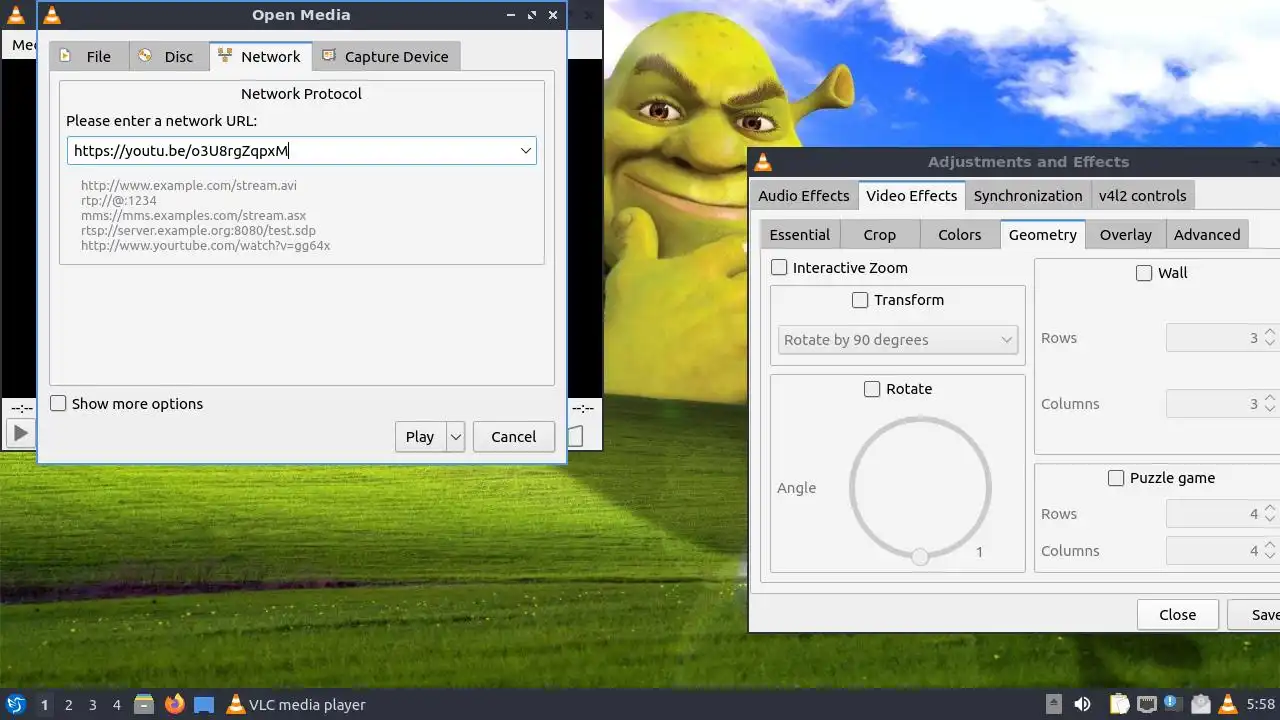This screenshot has height=720, width=1280.
Task: Launch Firefox from the taskbar
Action: click(174, 704)
